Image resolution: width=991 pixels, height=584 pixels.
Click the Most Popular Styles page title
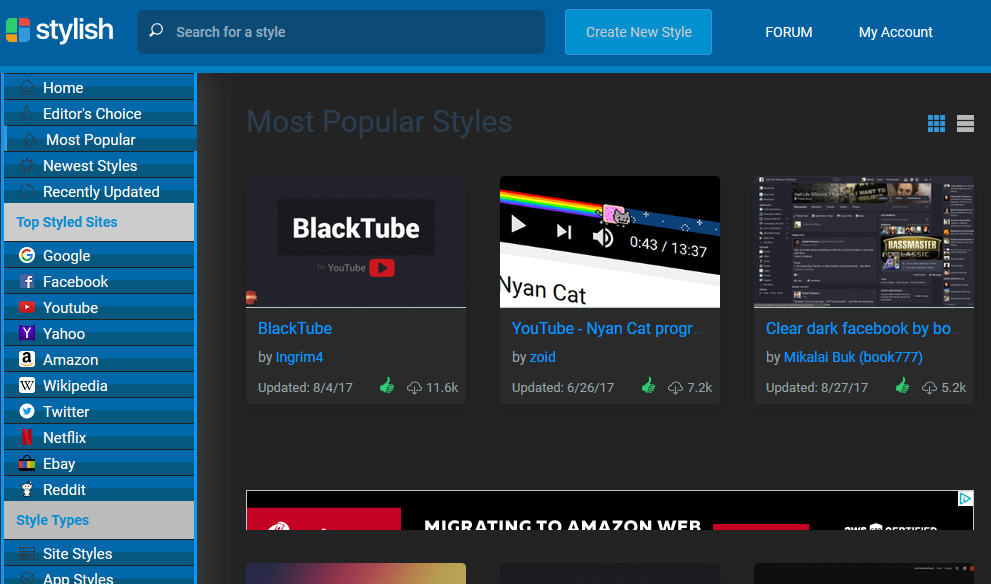(379, 121)
